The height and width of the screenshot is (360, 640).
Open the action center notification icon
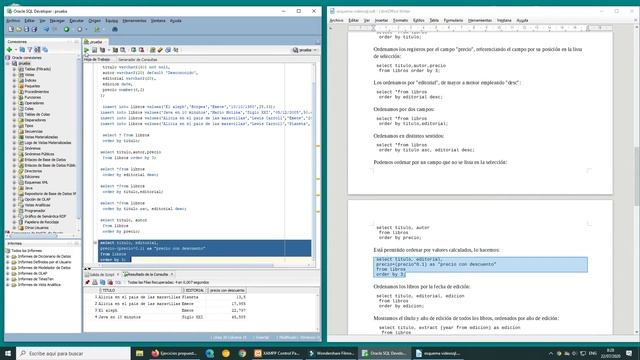pyautogui.click(x=629, y=353)
